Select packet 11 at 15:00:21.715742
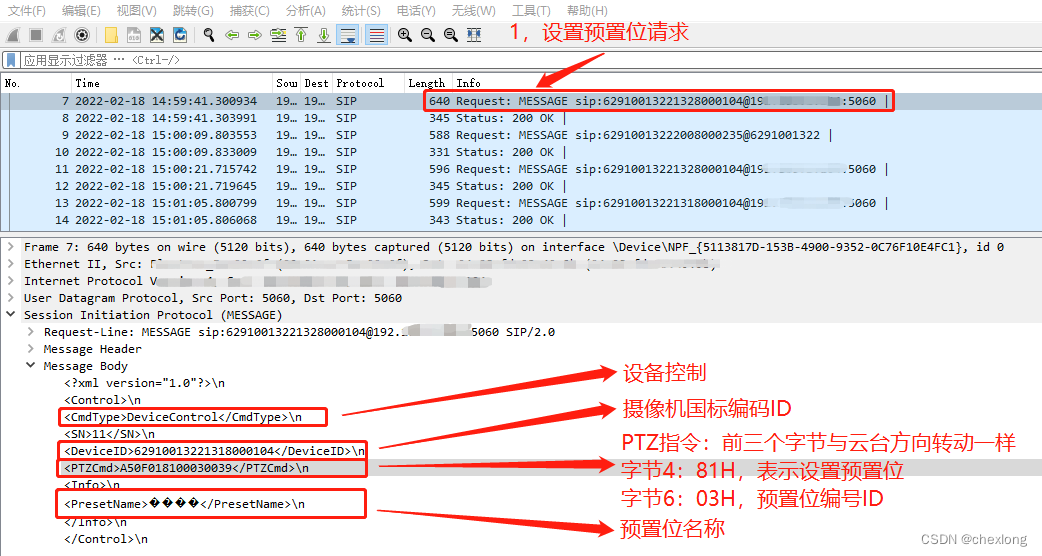The width and height of the screenshot is (1042, 556). pos(521,169)
